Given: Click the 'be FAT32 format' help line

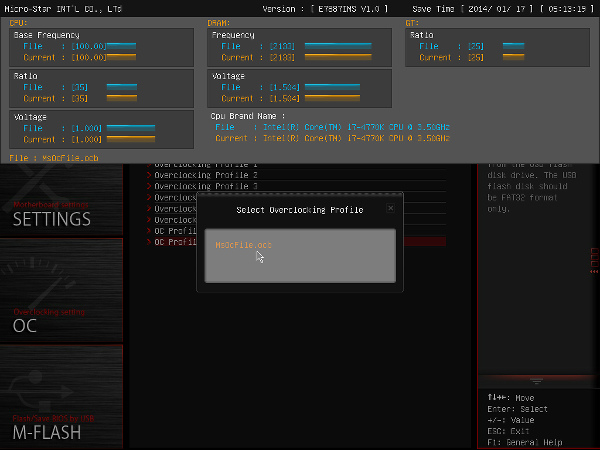Looking at the screenshot, I should (522, 197).
